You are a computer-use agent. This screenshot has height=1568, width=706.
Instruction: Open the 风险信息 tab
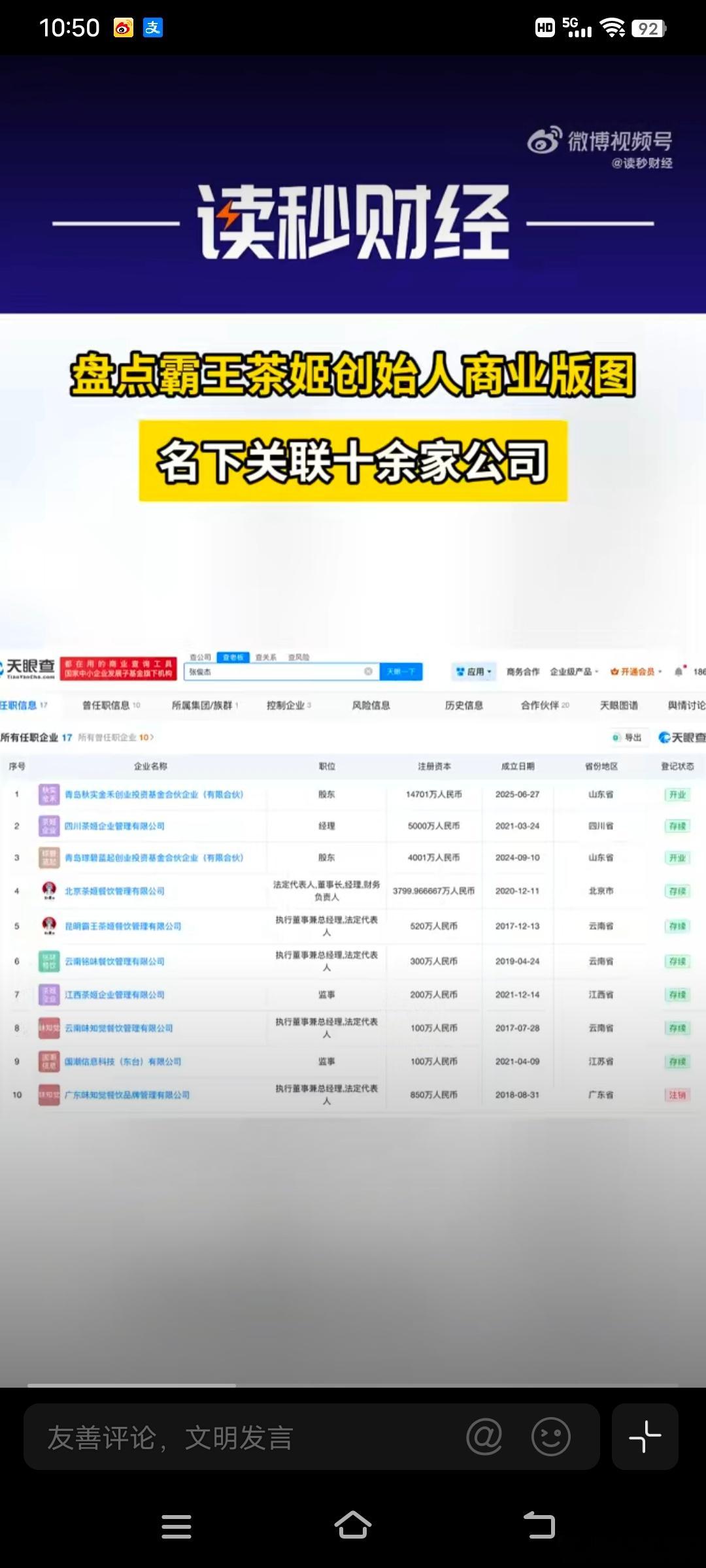371,705
